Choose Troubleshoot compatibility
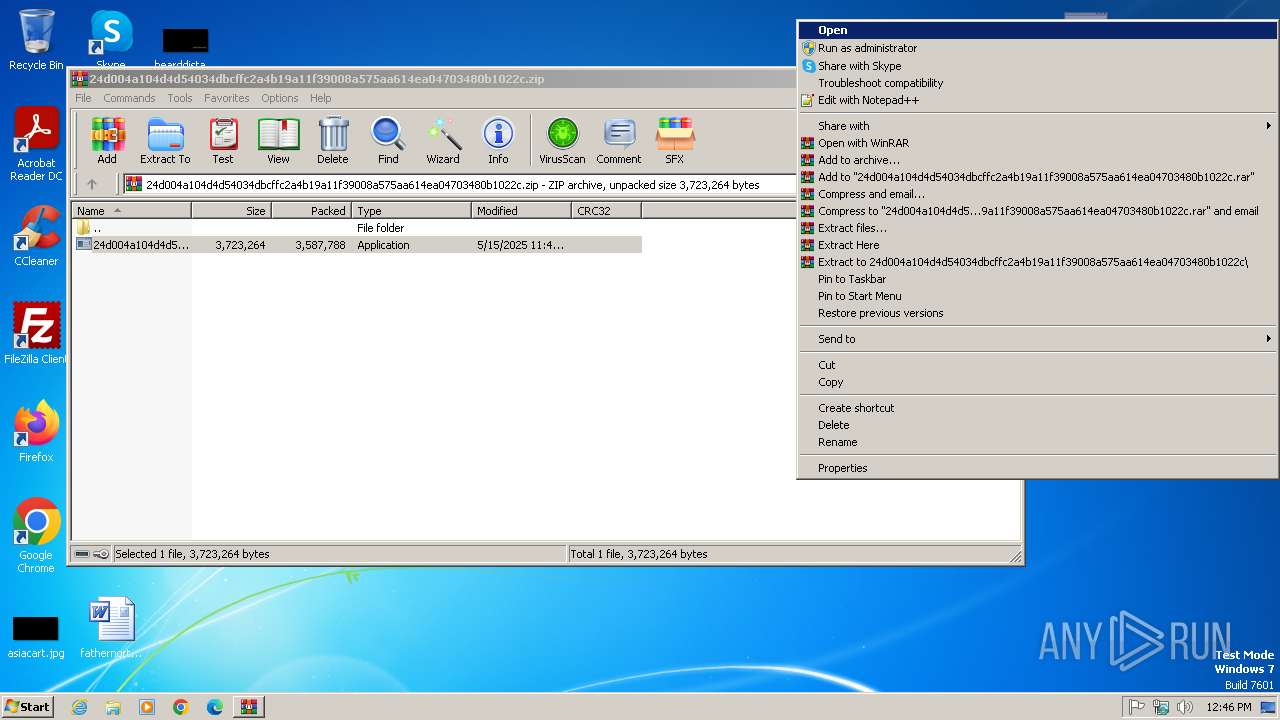Screen dimensions: 1280x720 click(1038, 83)
